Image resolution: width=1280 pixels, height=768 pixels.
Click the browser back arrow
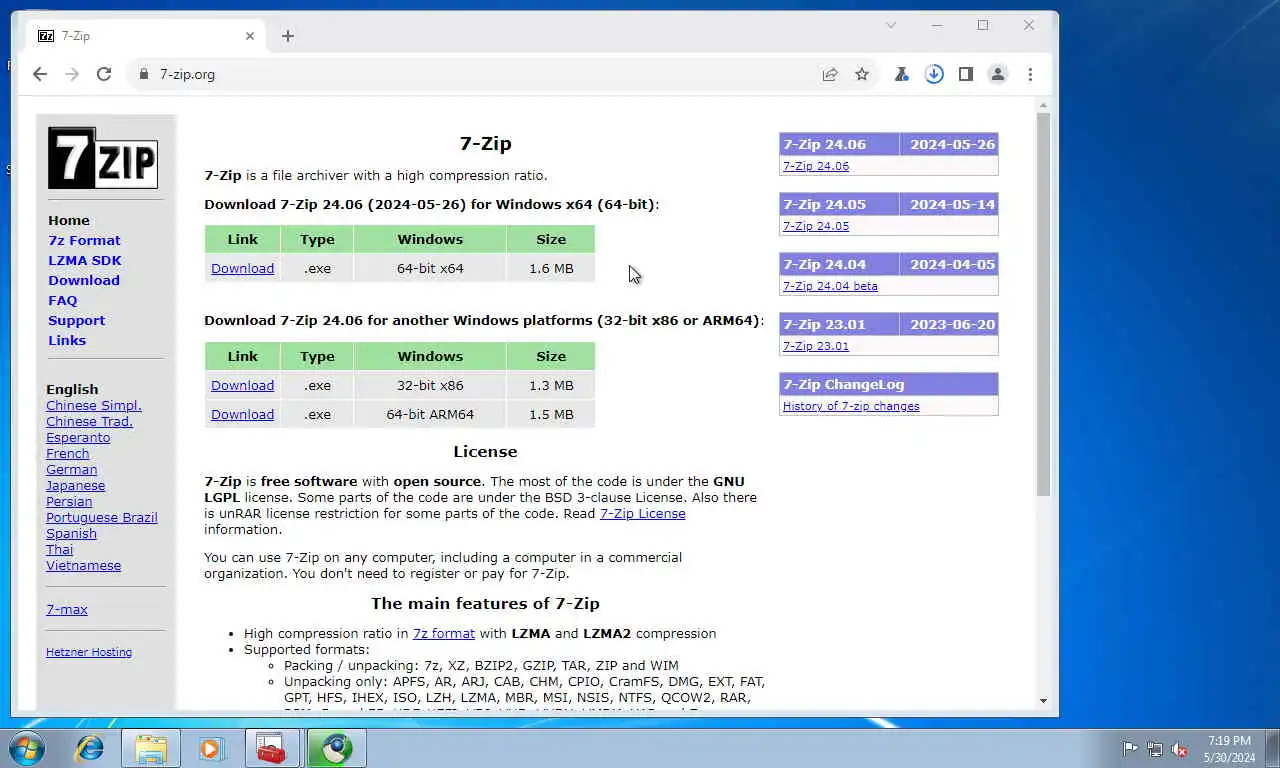tap(40, 74)
